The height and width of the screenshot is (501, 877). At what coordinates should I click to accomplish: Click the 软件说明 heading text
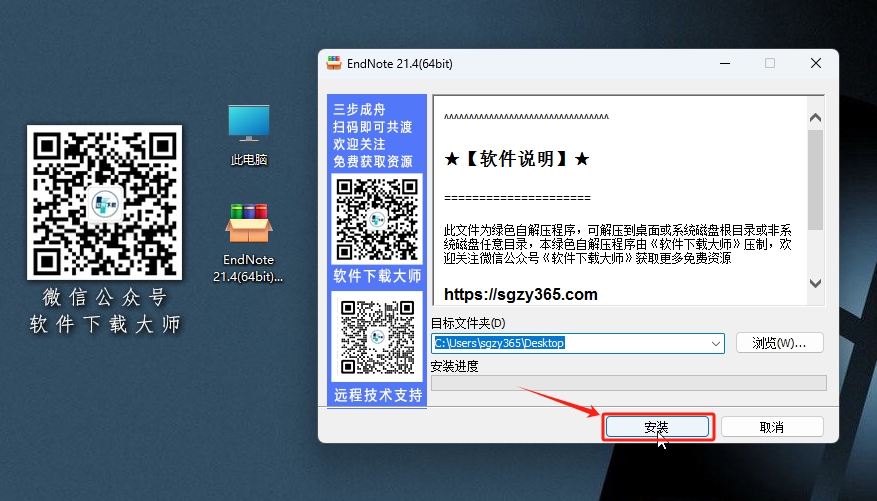[517, 159]
